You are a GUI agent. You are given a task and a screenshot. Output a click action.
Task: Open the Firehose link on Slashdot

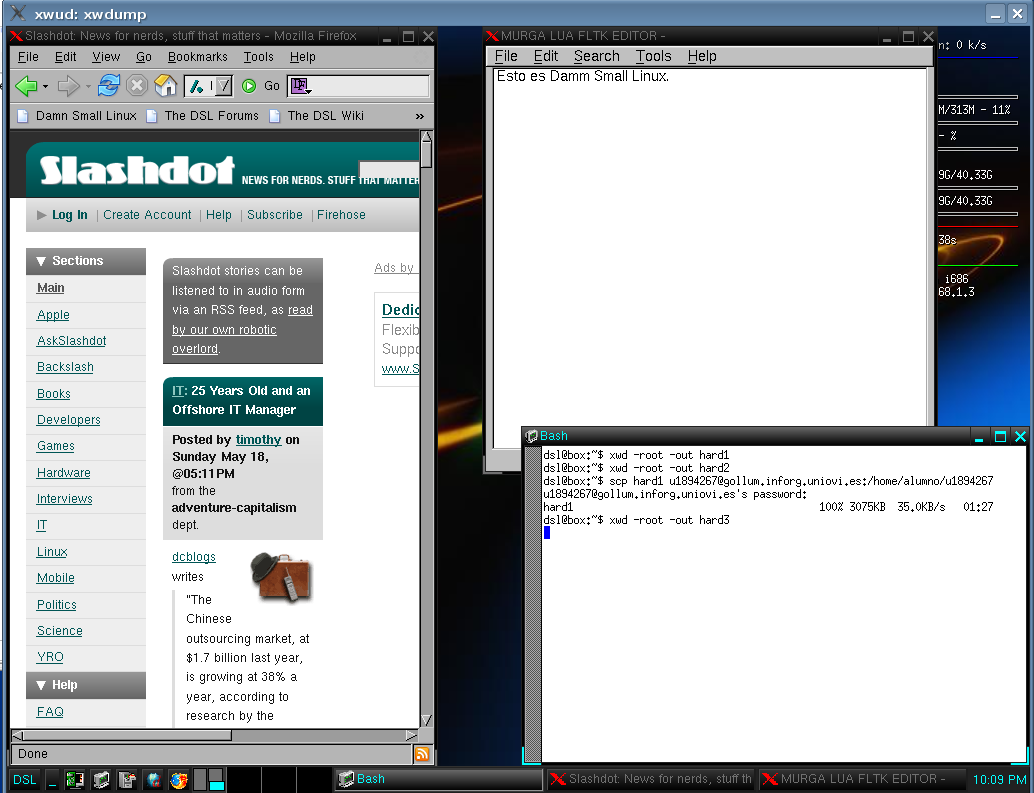pyautogui.click(x=341, y=215)
